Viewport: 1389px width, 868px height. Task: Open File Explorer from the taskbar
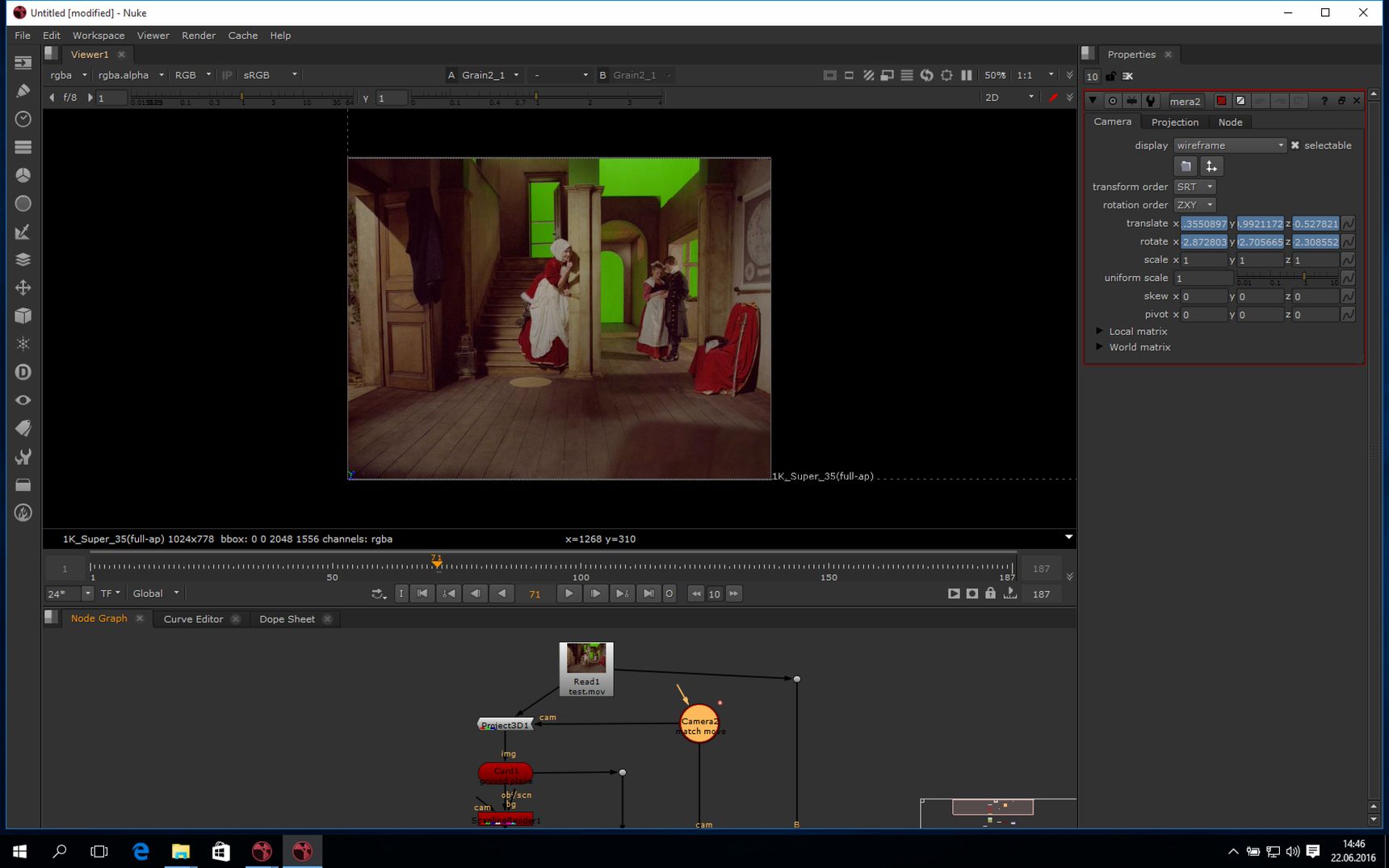(180, 851)
